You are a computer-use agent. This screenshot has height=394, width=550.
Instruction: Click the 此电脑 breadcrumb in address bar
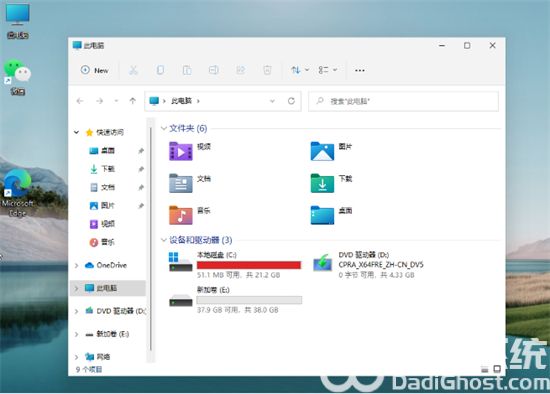(181, 101)
